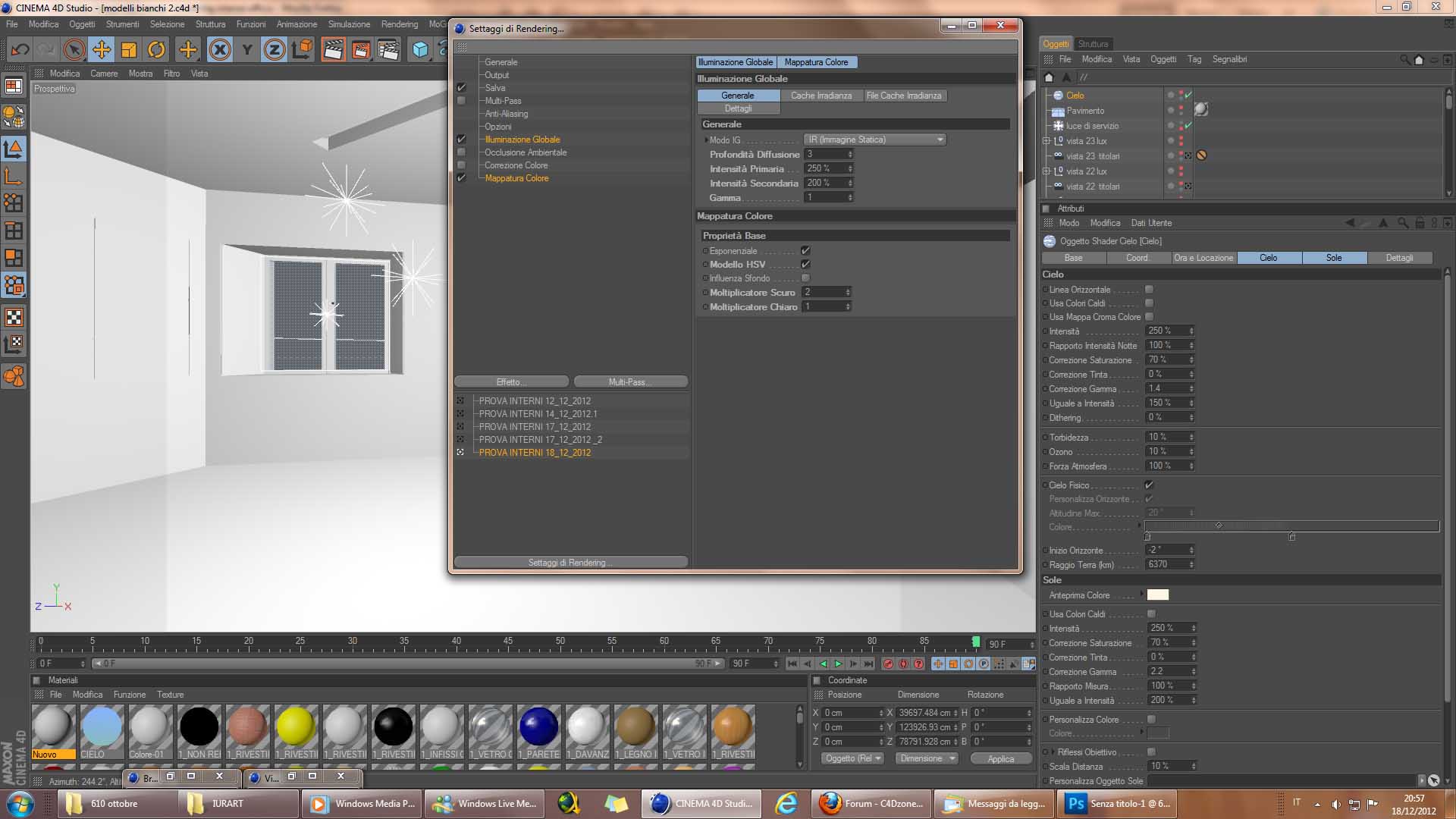Open the Oggetto (Rel) coordinates dropdown
The height and width of the screenshot is (819, 1456).
coord(853,758)
